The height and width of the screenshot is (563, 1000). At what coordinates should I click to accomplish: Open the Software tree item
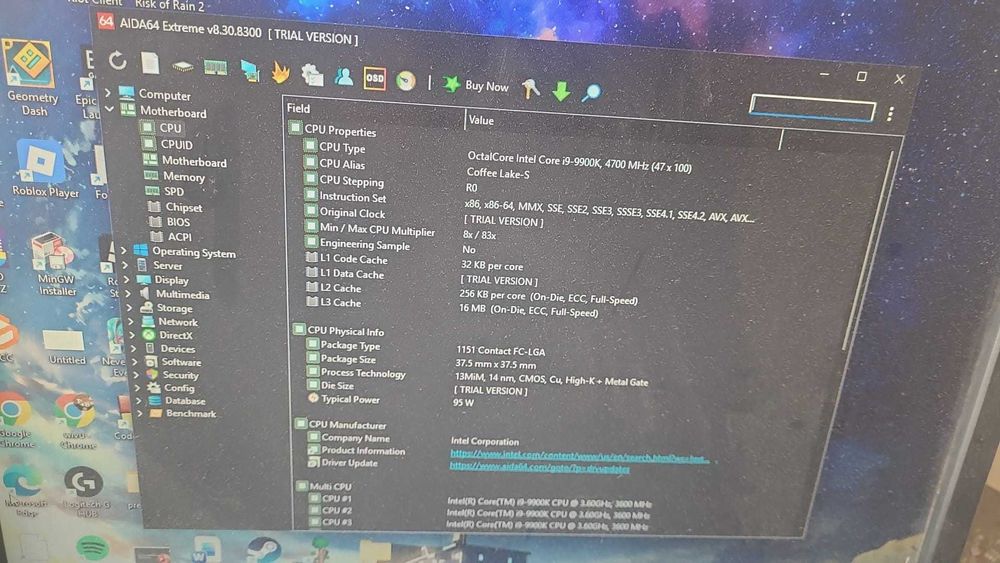181,362
